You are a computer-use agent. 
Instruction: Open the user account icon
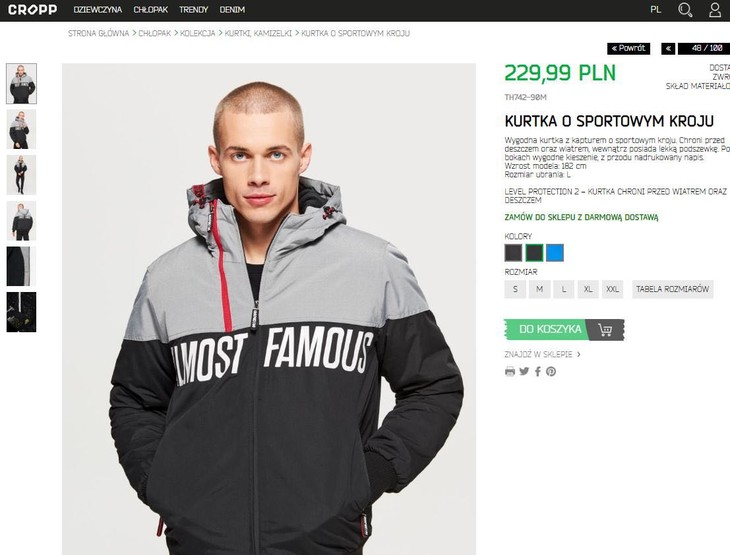click(x=715, y=10)
